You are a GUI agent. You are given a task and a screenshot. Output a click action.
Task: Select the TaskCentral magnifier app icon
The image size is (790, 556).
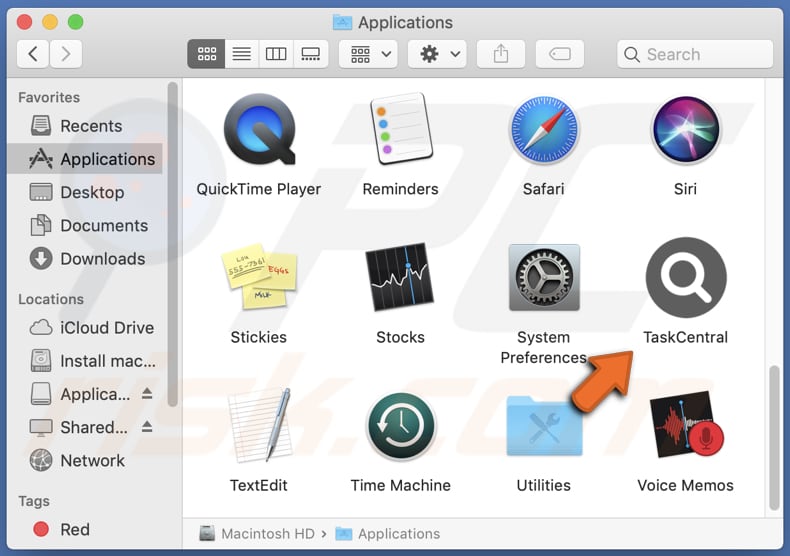(686, 277)
